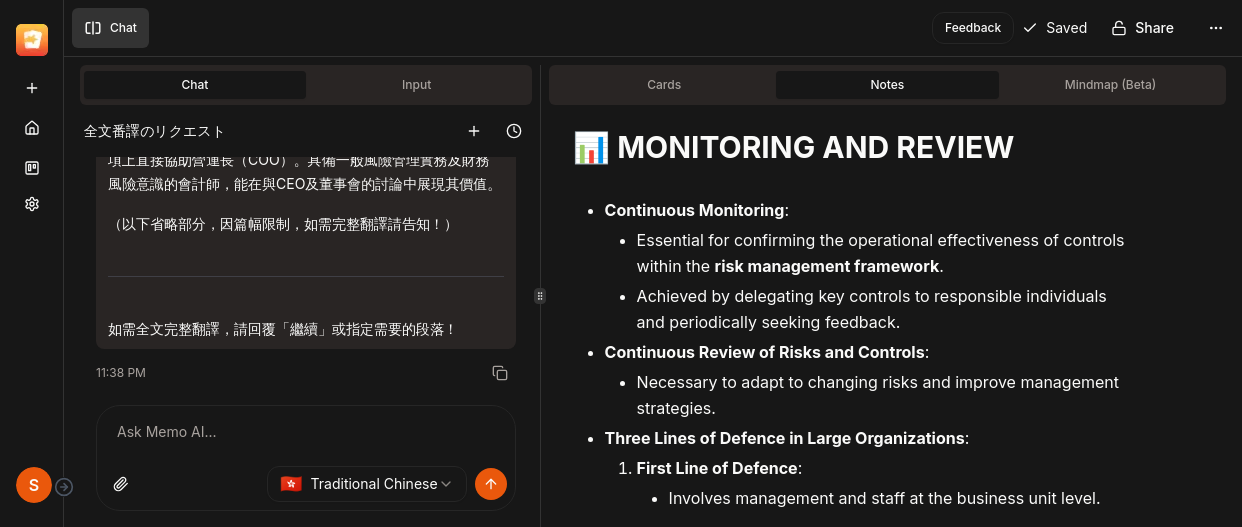Click the Feedback button

(x=972, y=28)
